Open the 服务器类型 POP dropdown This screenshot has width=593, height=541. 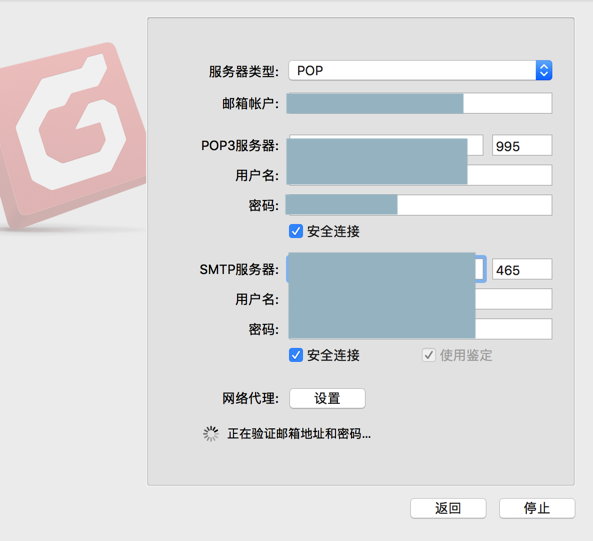click(420, 70)
